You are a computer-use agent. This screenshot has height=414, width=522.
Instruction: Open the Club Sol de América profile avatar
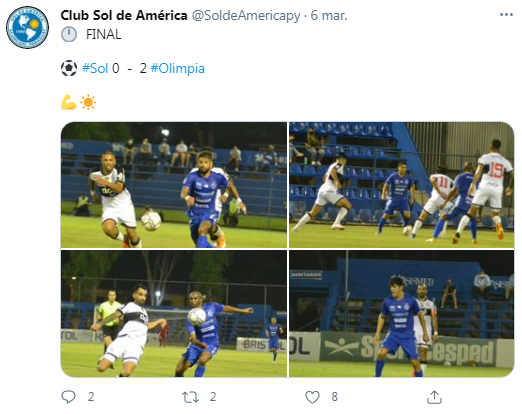click(27, 27)
